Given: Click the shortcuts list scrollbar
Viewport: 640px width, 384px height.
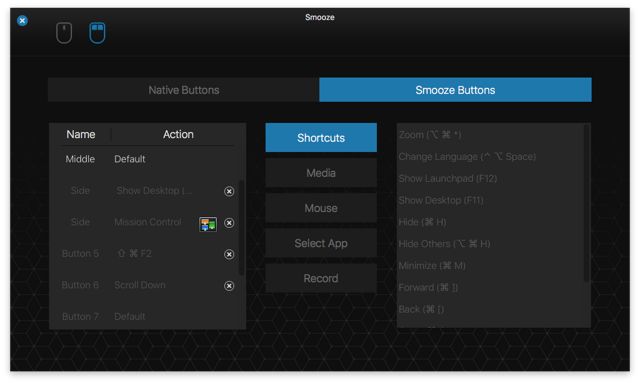Looking at the screenshot, I should (x=587, y=203).
